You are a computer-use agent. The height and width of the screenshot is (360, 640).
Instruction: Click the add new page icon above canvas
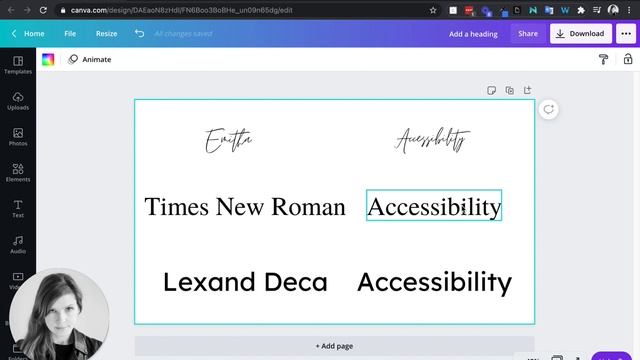pos(527,90)
